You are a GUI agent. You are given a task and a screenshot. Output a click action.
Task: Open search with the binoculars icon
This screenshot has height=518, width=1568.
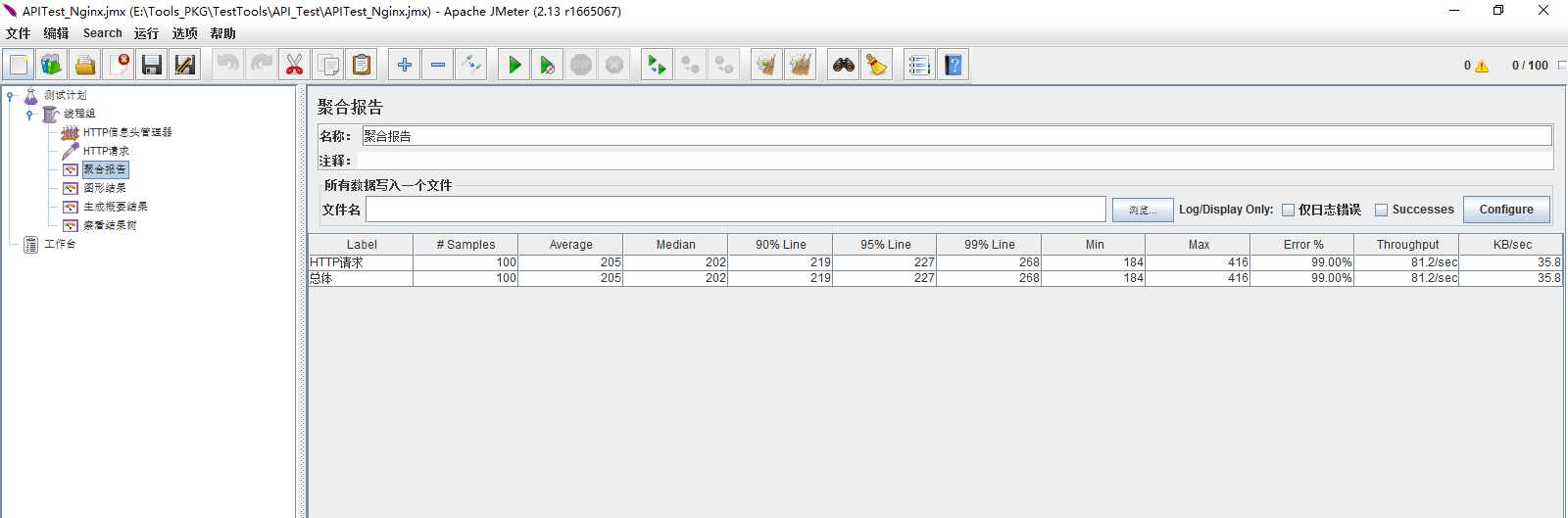point(843,65)
